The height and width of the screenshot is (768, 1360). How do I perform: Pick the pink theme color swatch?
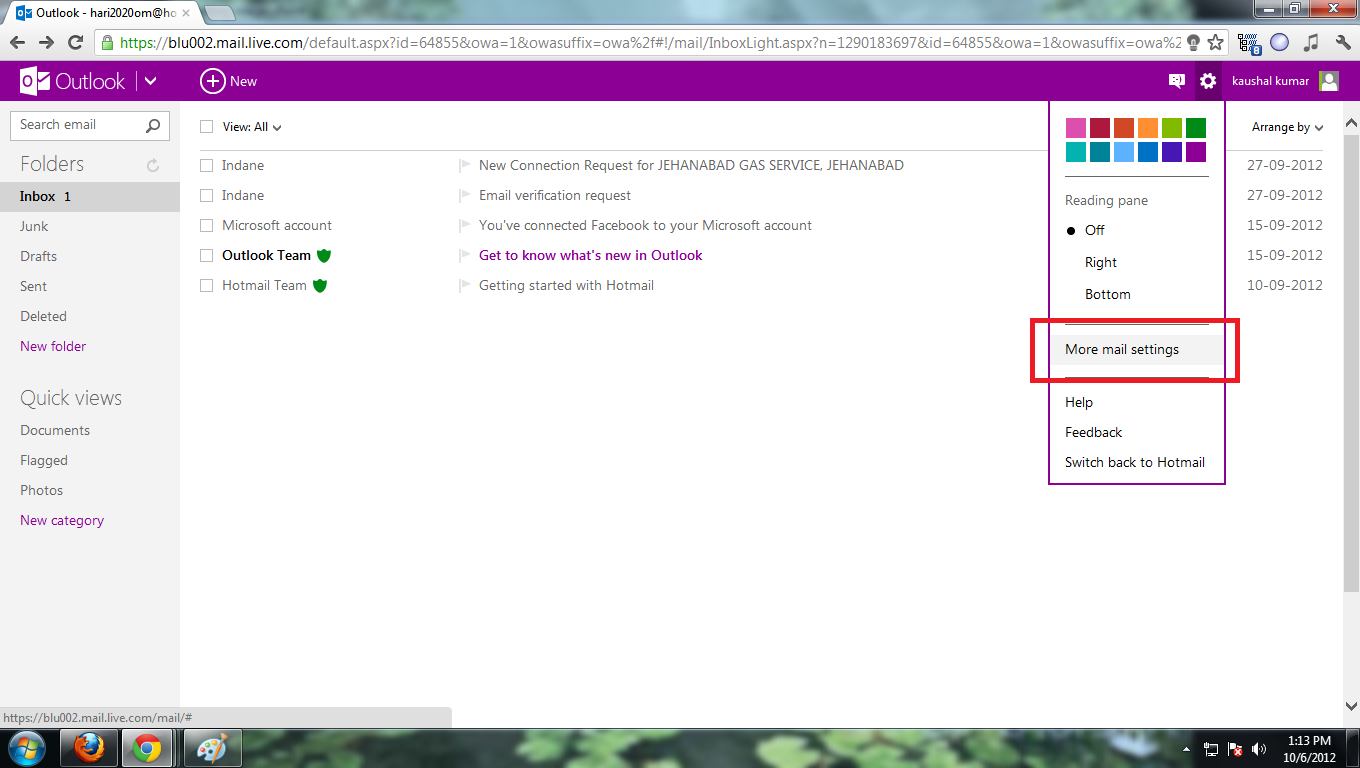[1076, 128]
